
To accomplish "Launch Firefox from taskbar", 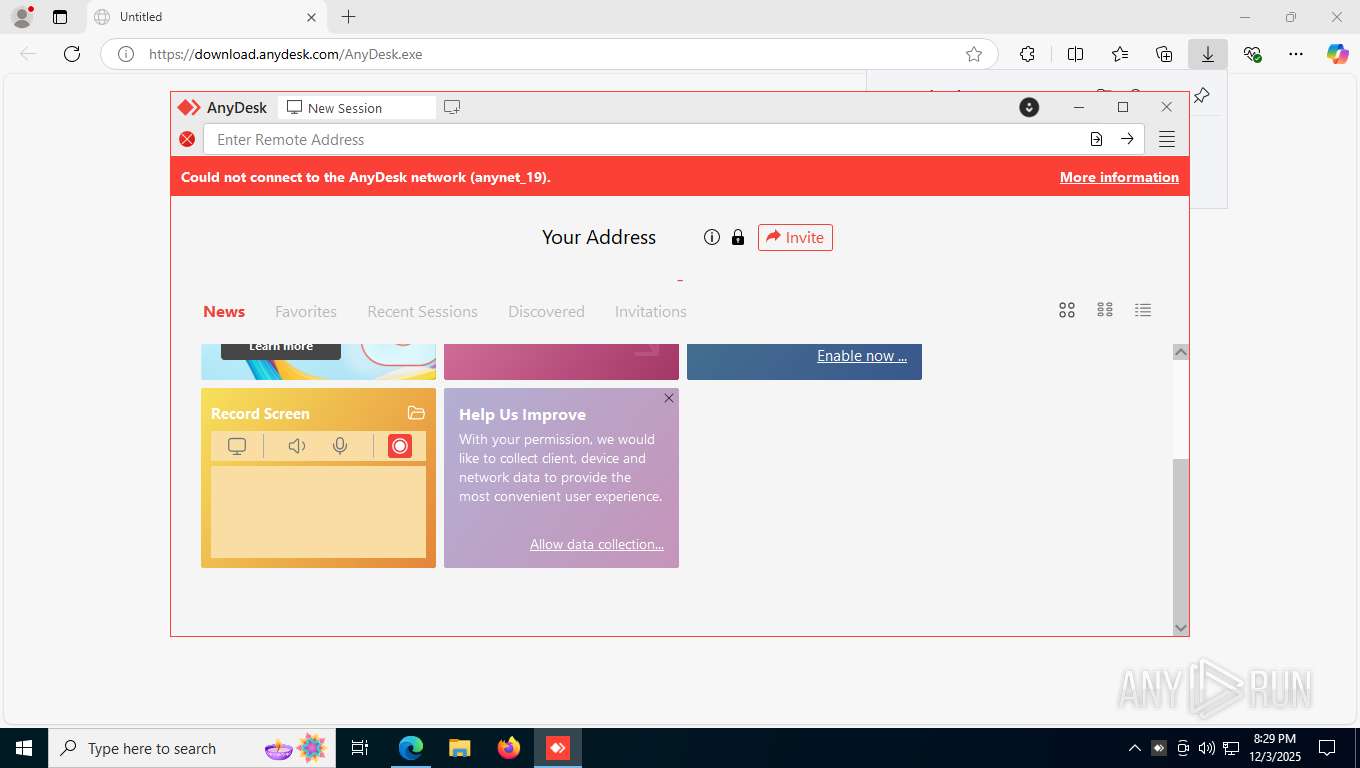I will pos(509,748).
